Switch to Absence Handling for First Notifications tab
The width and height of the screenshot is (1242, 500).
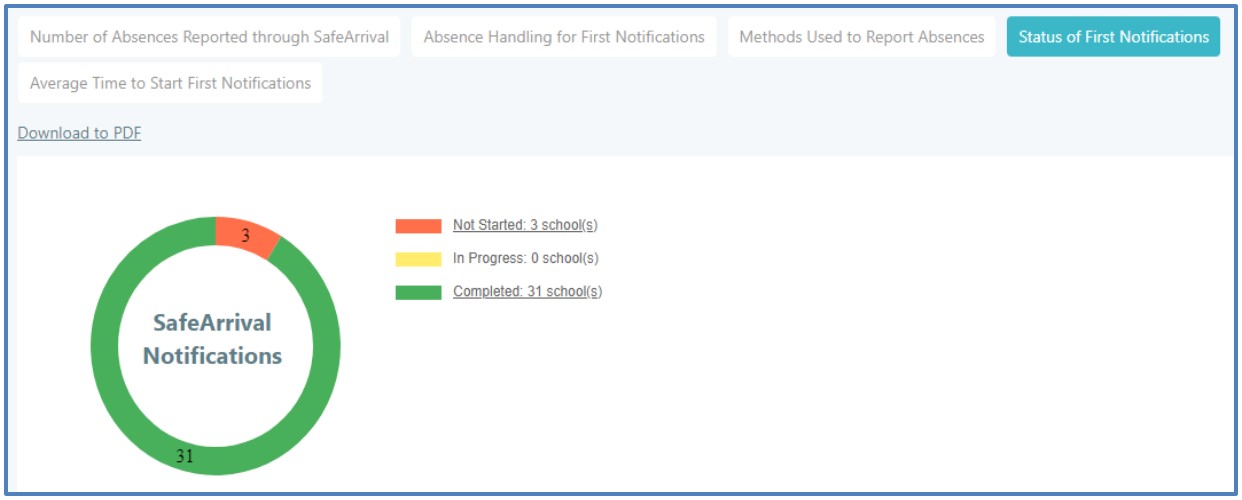[x=564, y=37]
